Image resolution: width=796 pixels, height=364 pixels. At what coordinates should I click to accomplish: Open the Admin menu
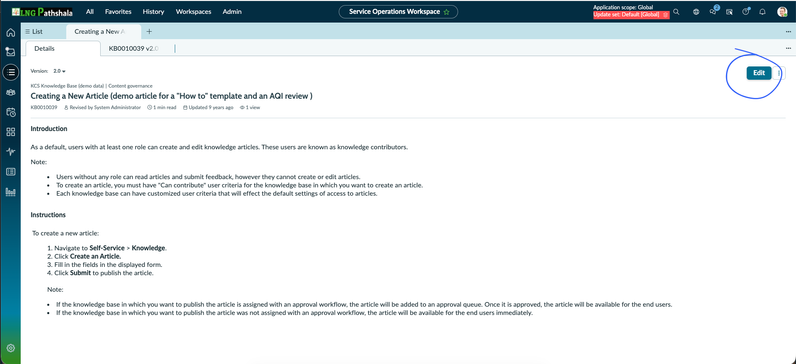pyautogui.click(x=232, y=12)
